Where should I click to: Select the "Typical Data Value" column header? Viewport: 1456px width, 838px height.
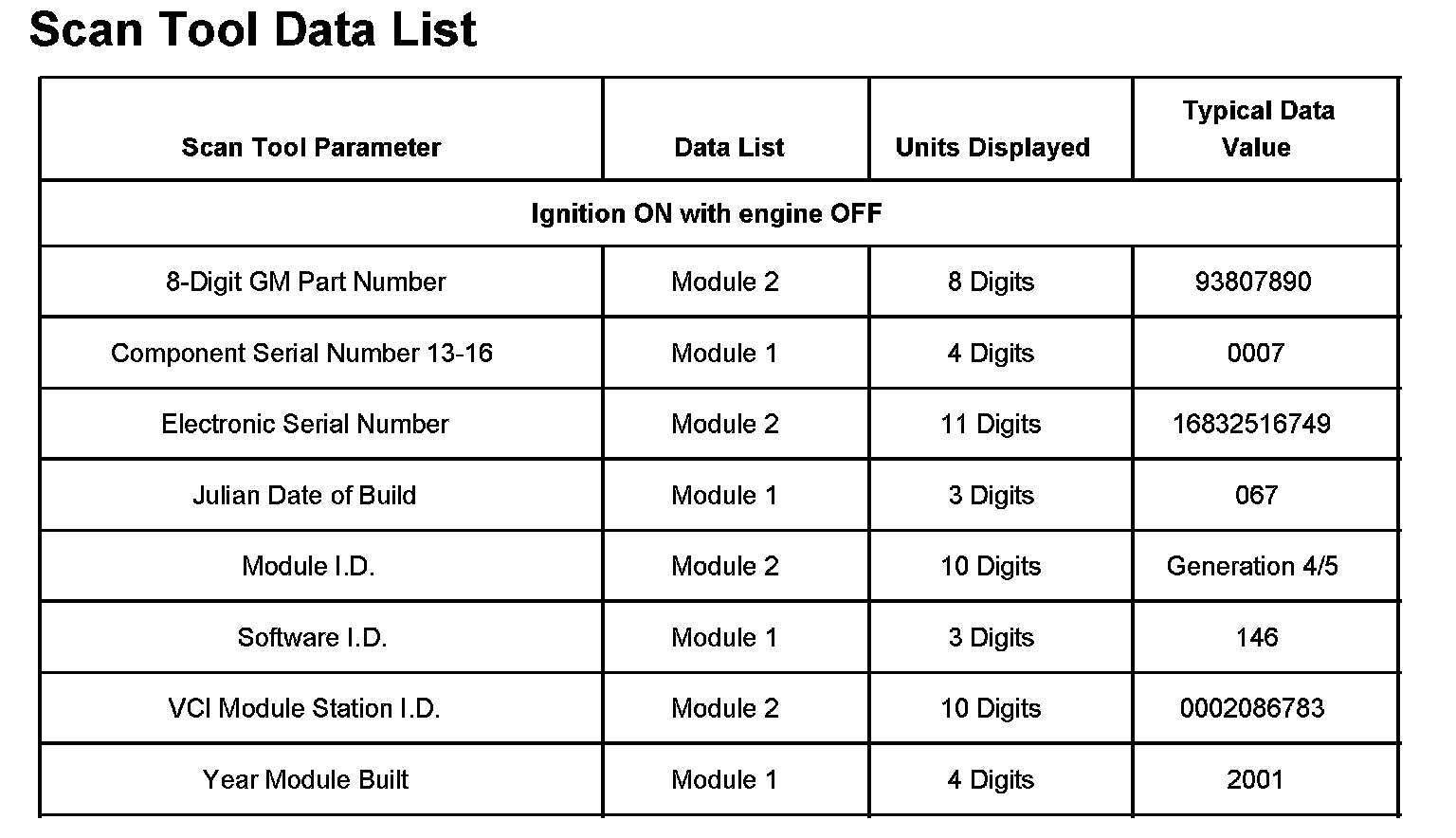click(x=1257, y=129)
